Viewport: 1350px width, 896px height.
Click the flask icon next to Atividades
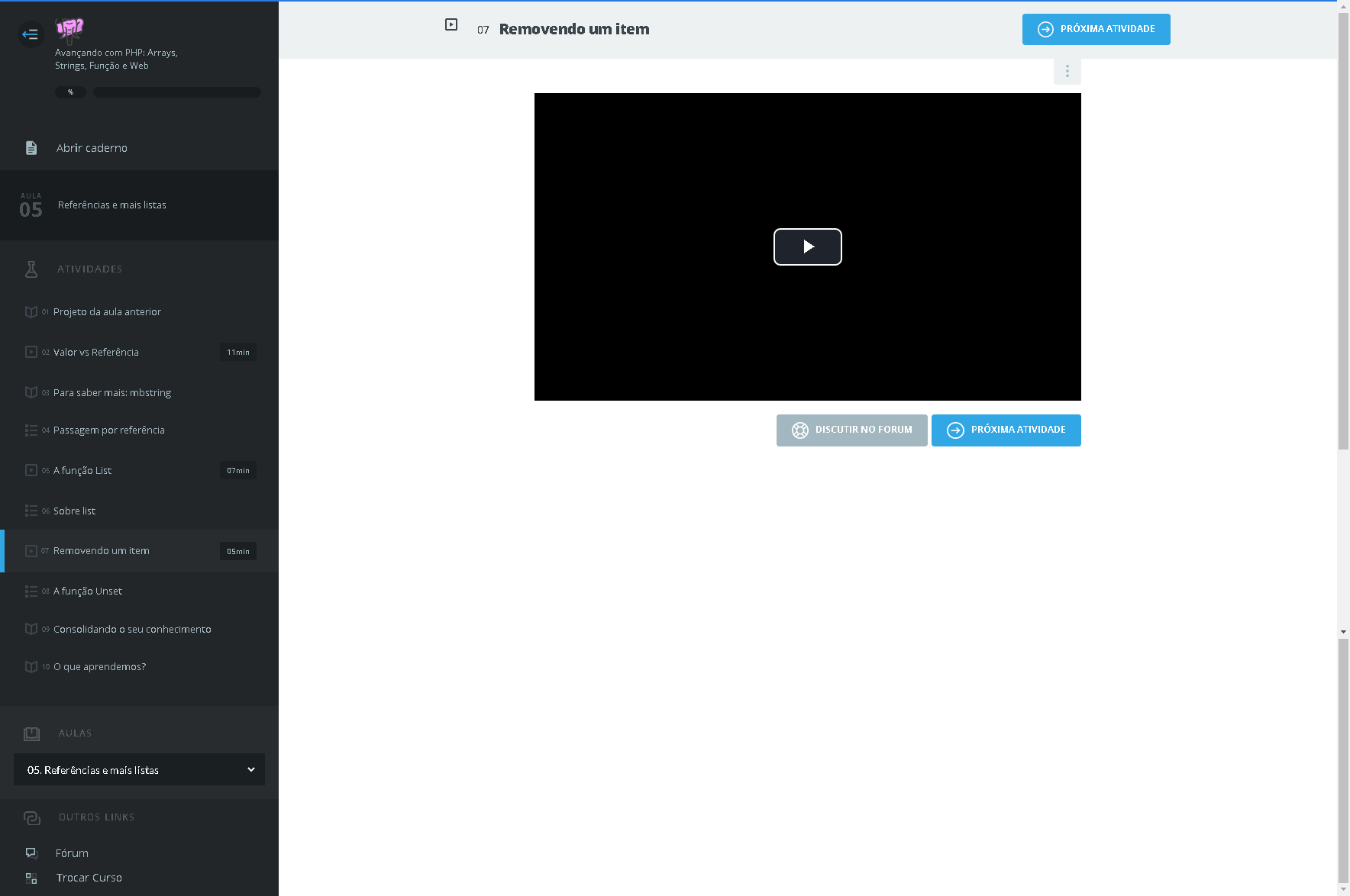click(31, 269)
